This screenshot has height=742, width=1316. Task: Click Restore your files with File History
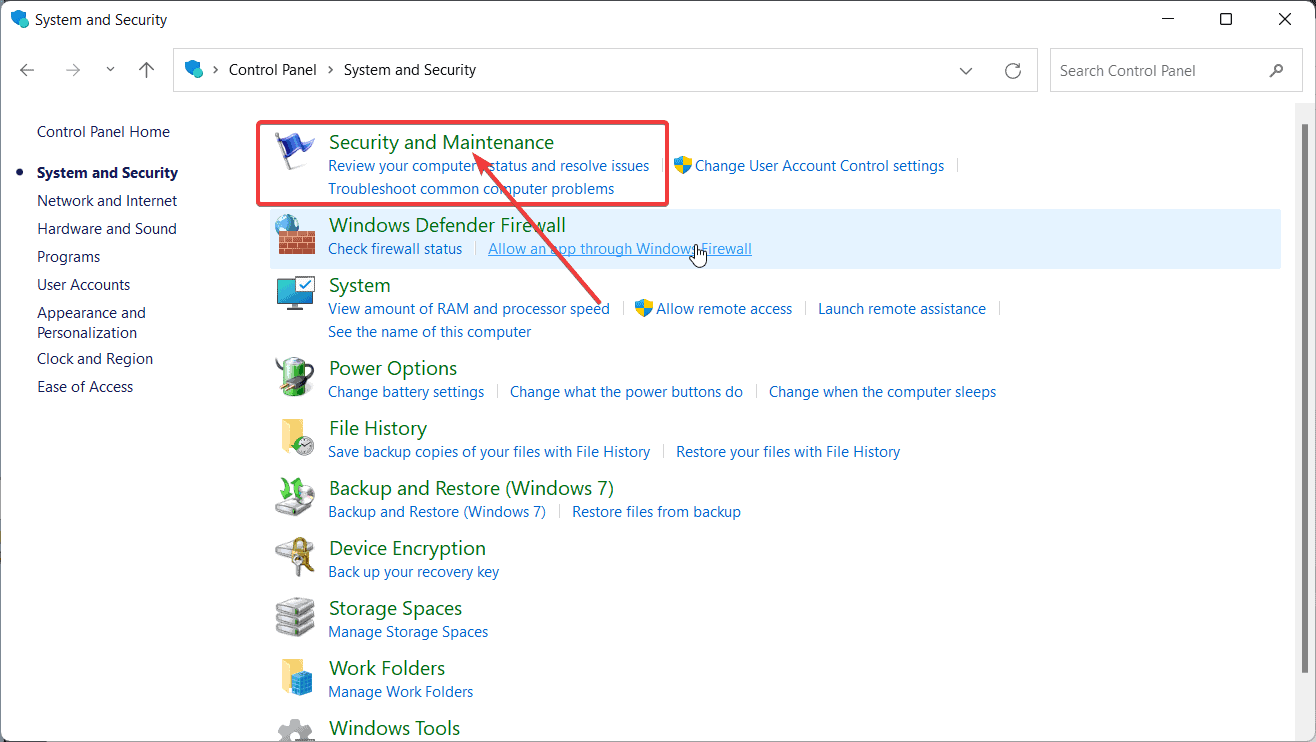click(788, 452)
